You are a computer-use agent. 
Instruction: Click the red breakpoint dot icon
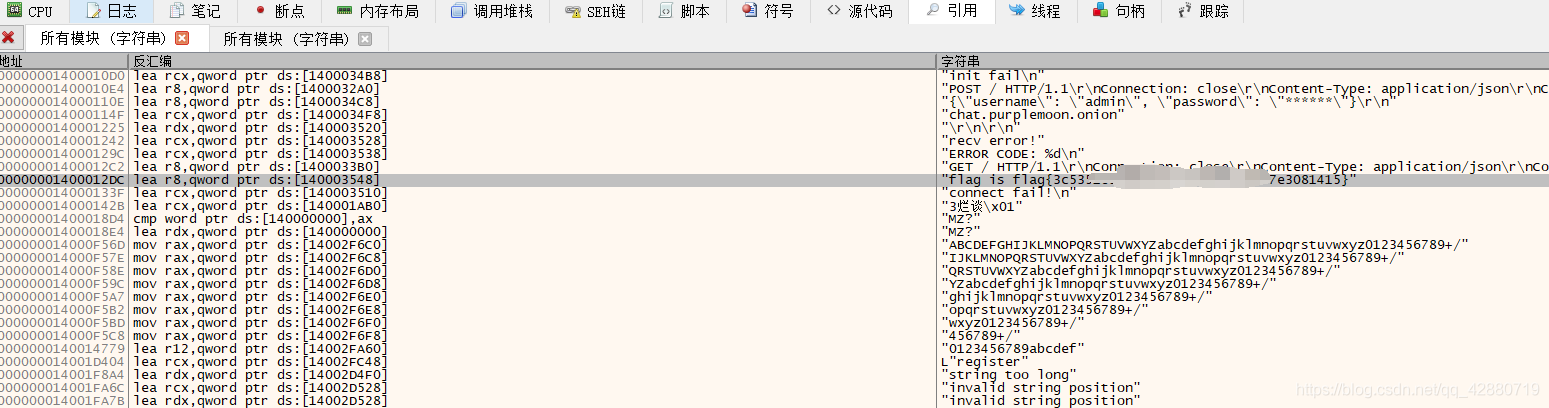[x=261, y=11]
